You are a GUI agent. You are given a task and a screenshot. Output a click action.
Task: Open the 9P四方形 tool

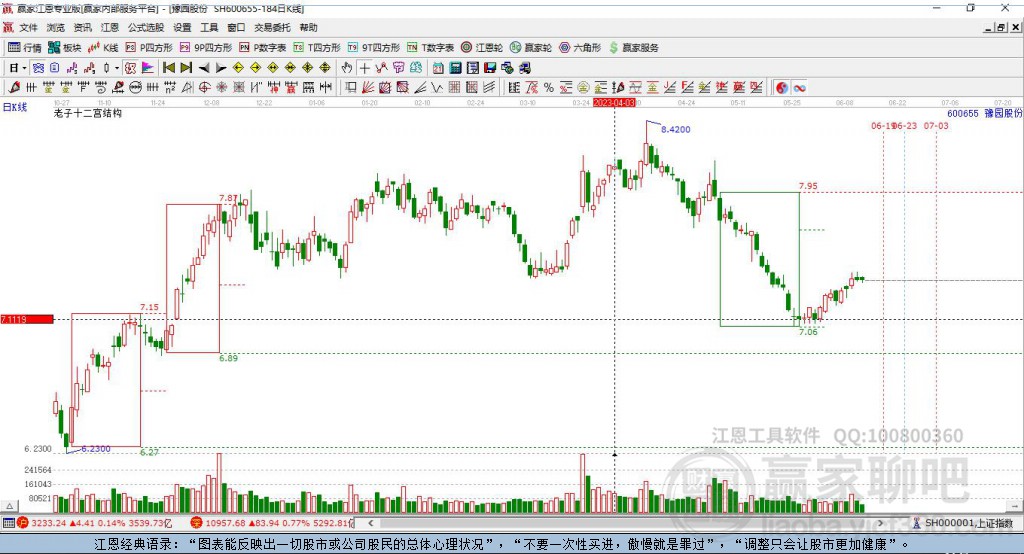point(206,48)
